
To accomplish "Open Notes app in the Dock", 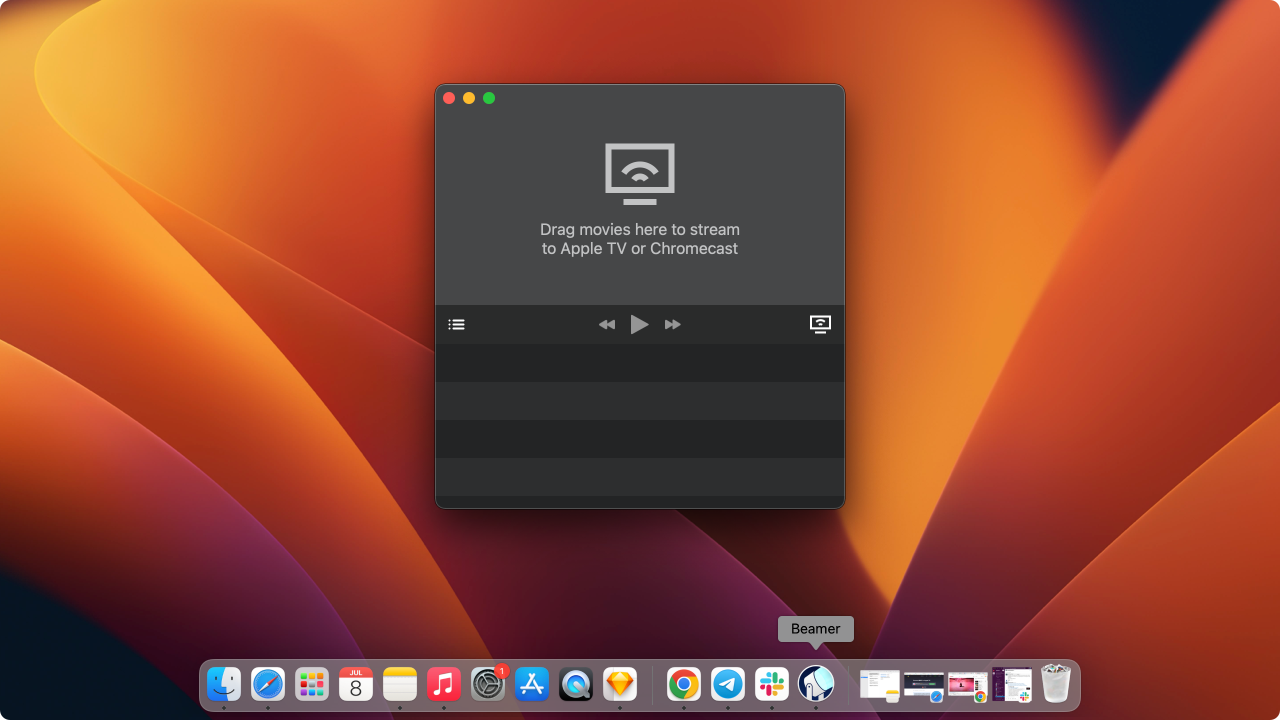I will [x=400, y=684].
